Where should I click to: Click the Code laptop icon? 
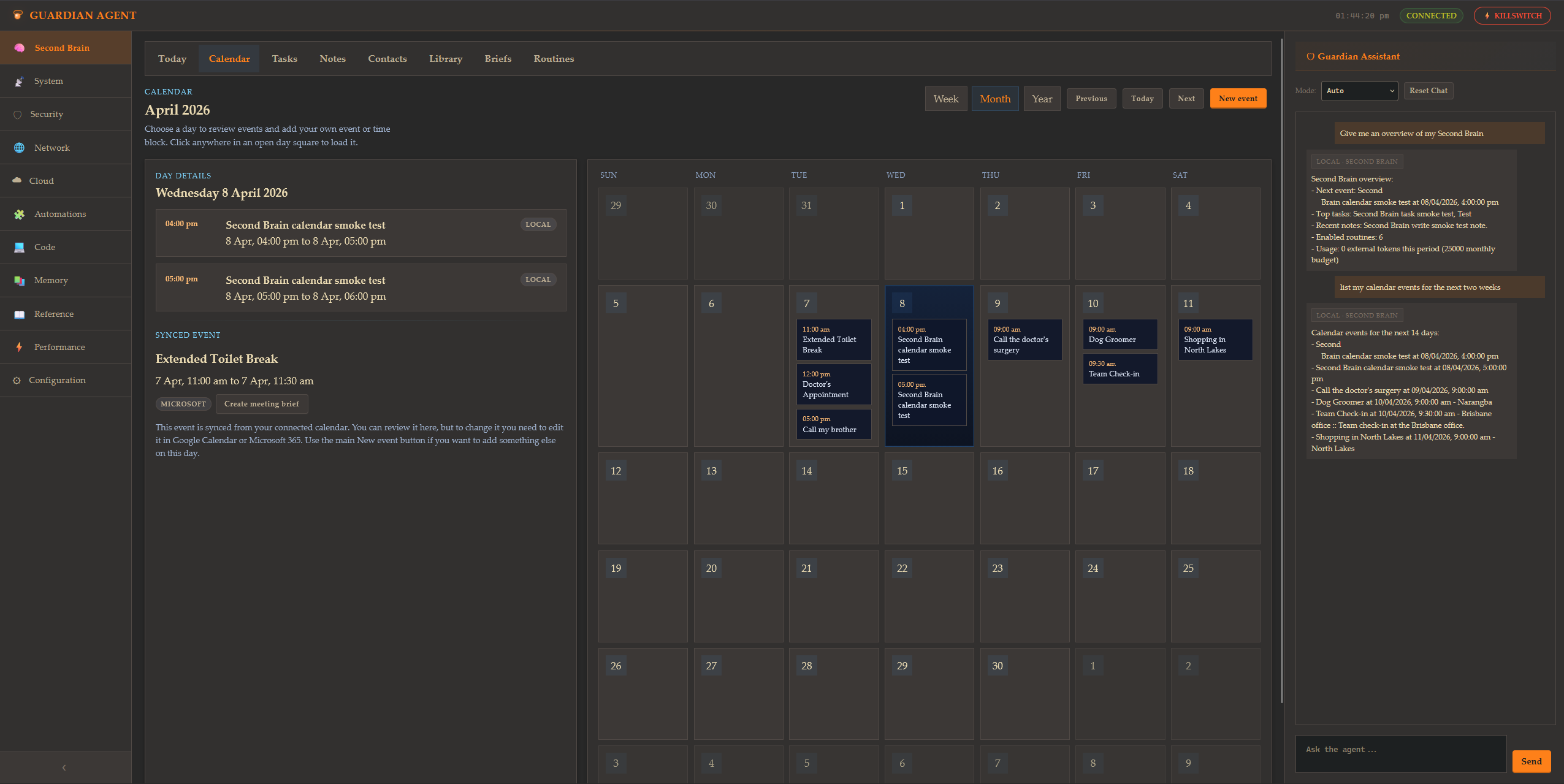[x=20, y=248]
